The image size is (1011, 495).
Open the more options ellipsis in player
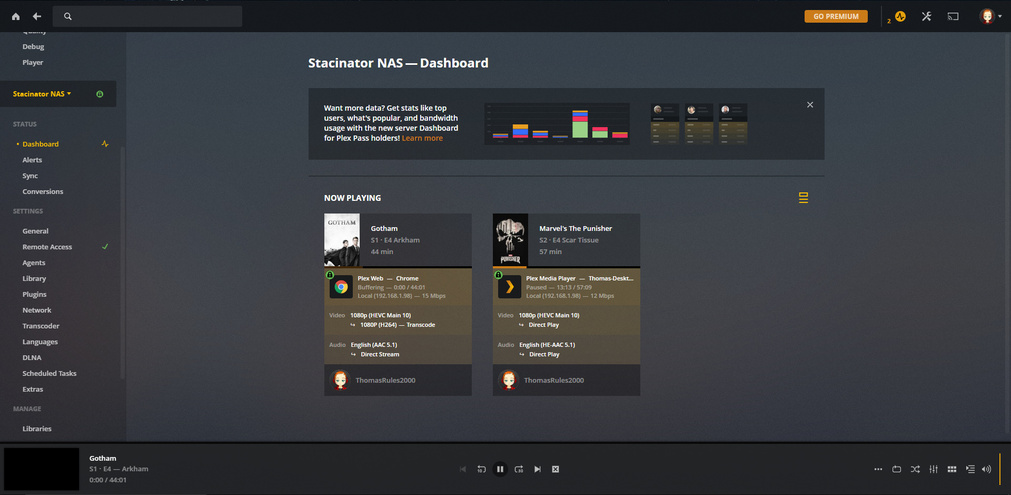(878, 469)
